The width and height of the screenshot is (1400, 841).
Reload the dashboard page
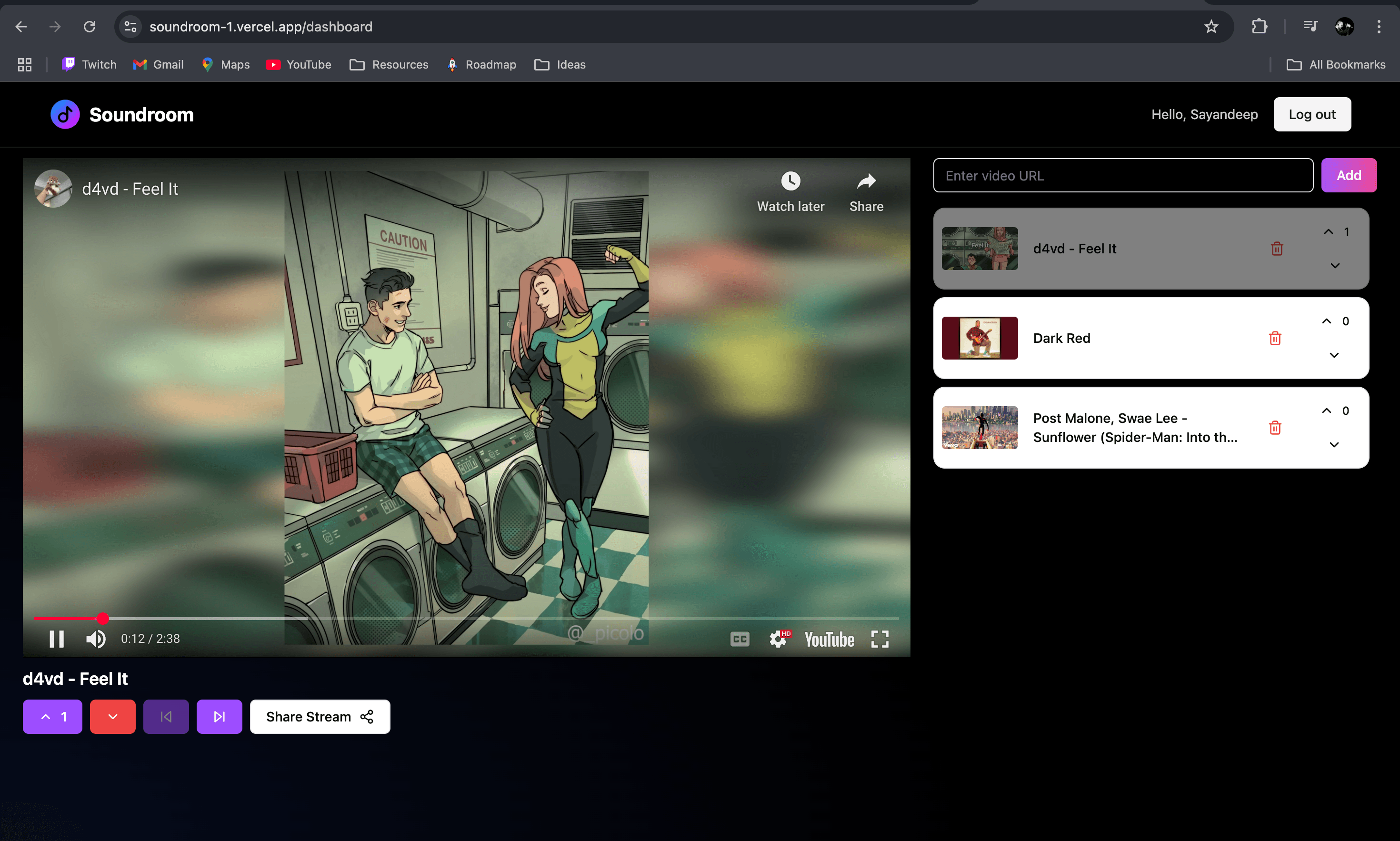pyautogui.click(x=90, y=27)
